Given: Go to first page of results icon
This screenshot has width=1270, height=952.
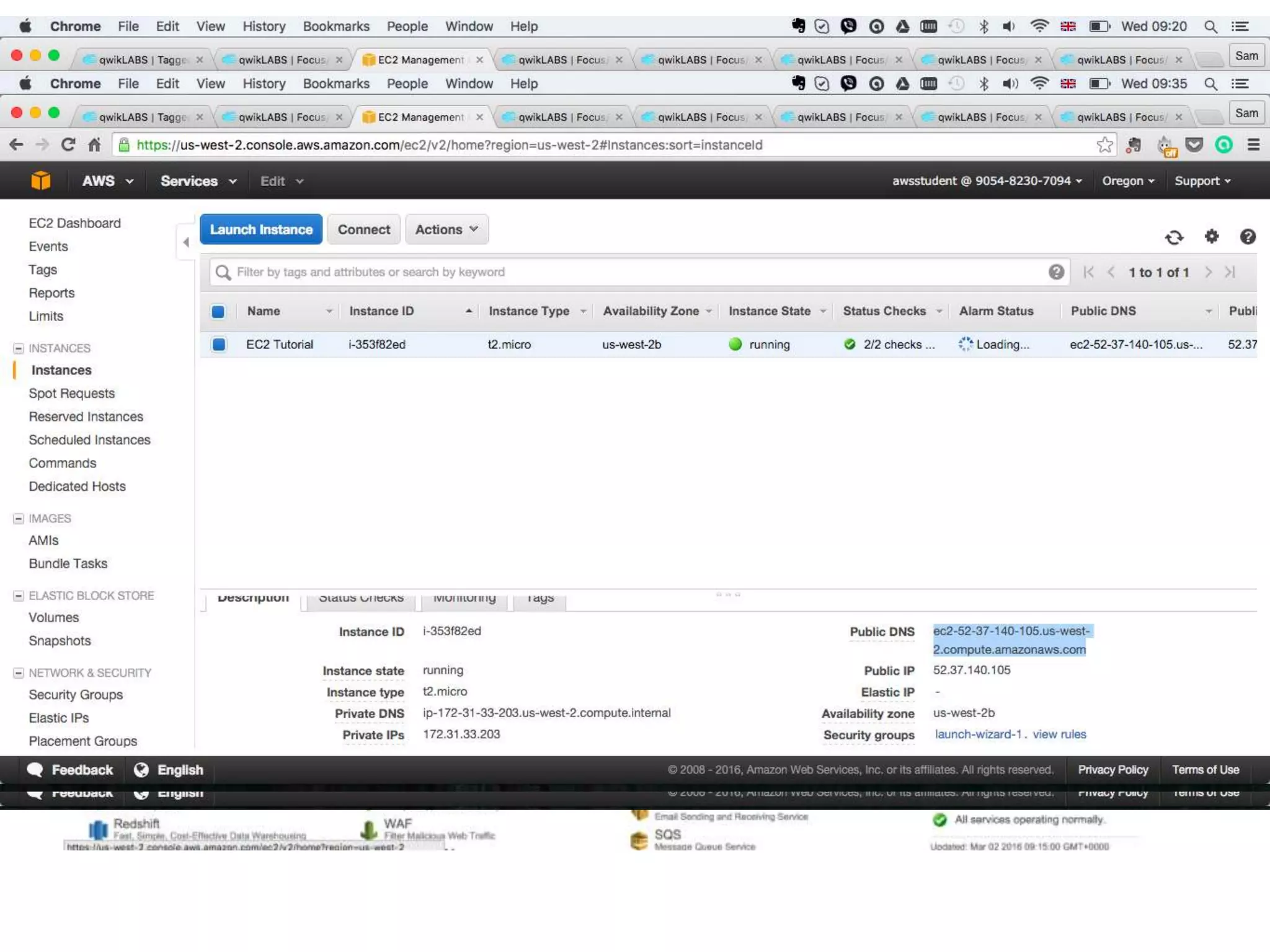Looking at the screenshot, I should pos(1088,272).
